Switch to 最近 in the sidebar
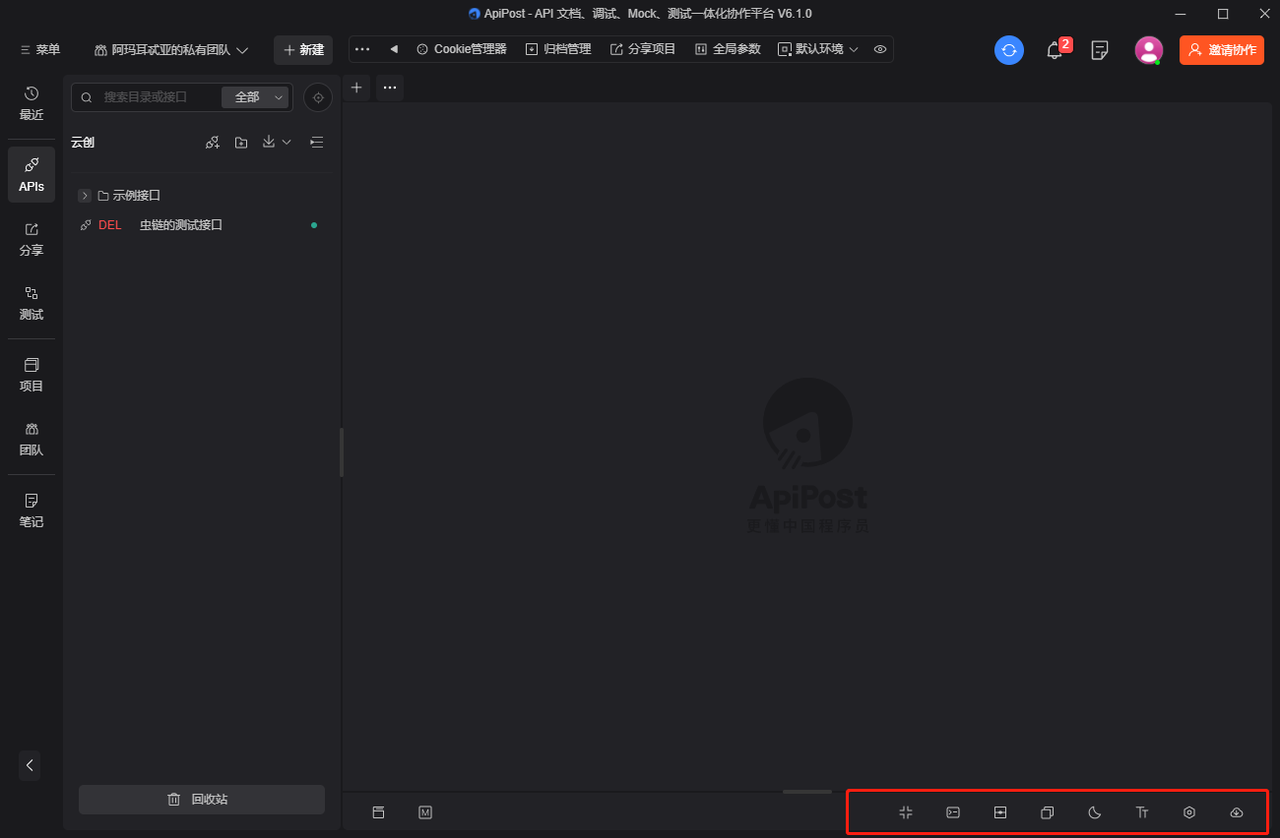1280x838 pixels. click(x=31, y=103)
